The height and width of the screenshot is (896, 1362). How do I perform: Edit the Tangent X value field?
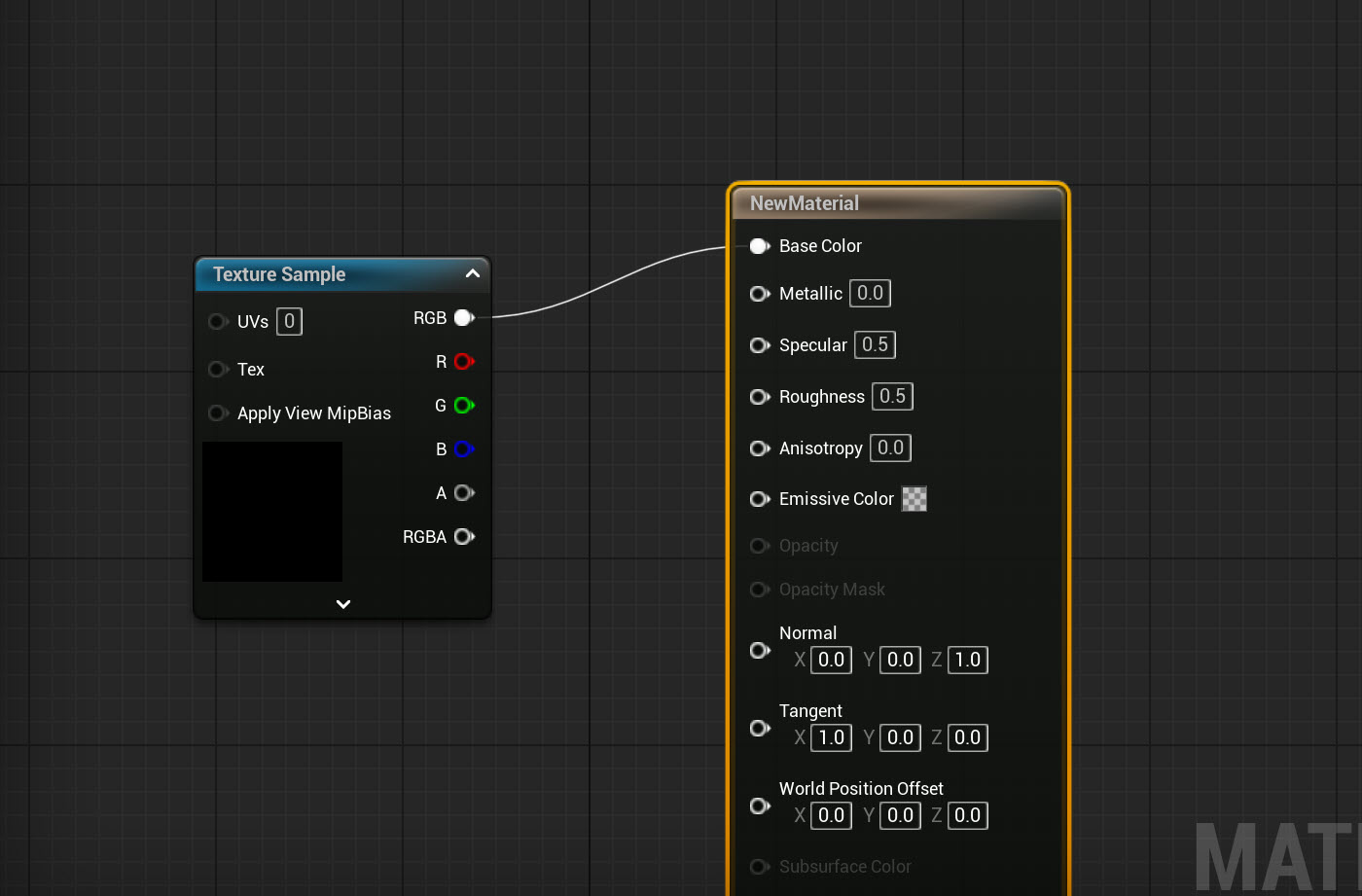(x=832, y=737)
